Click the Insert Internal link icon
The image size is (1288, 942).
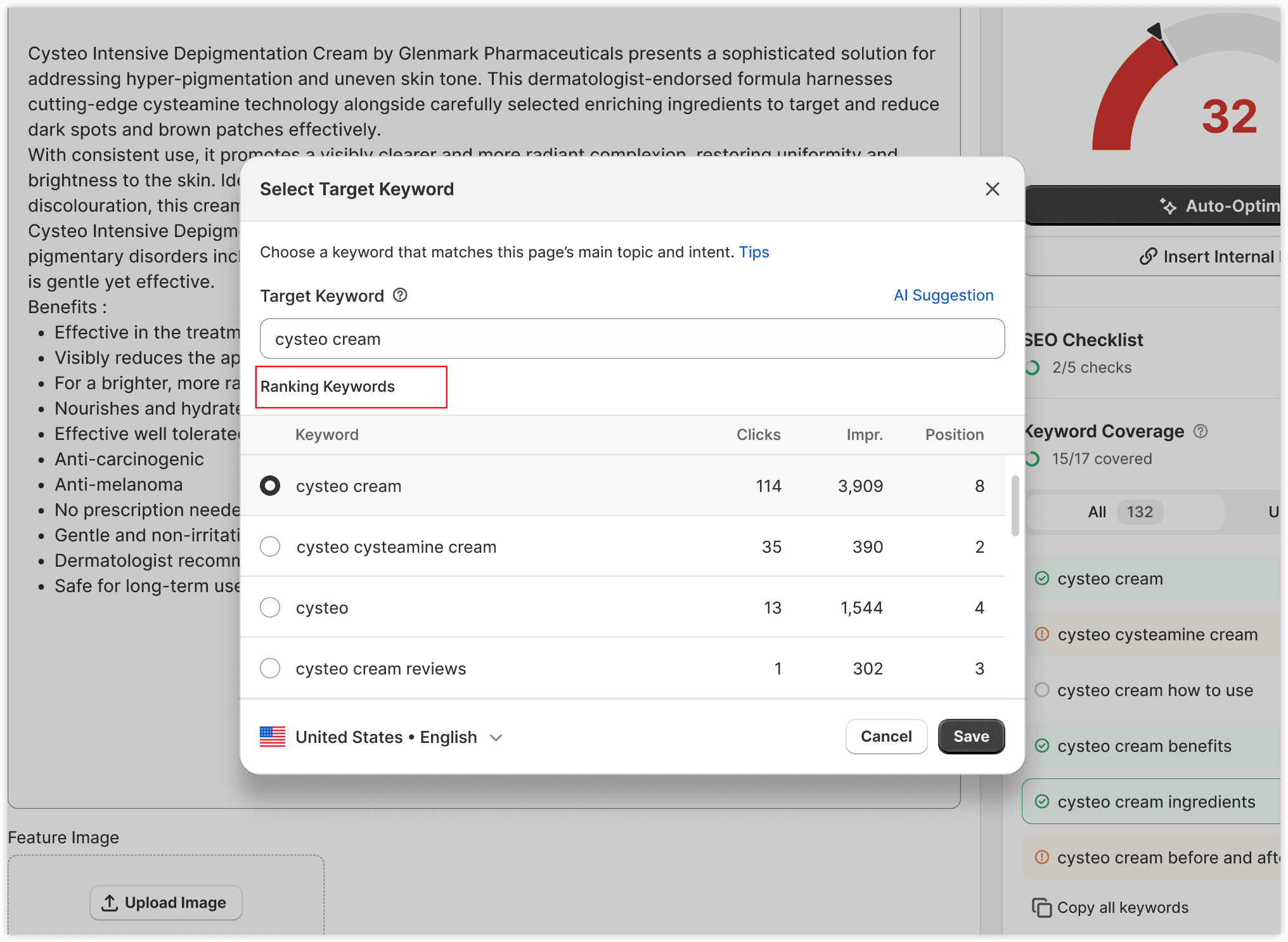pyautogui.click(x=1148, y=257)
